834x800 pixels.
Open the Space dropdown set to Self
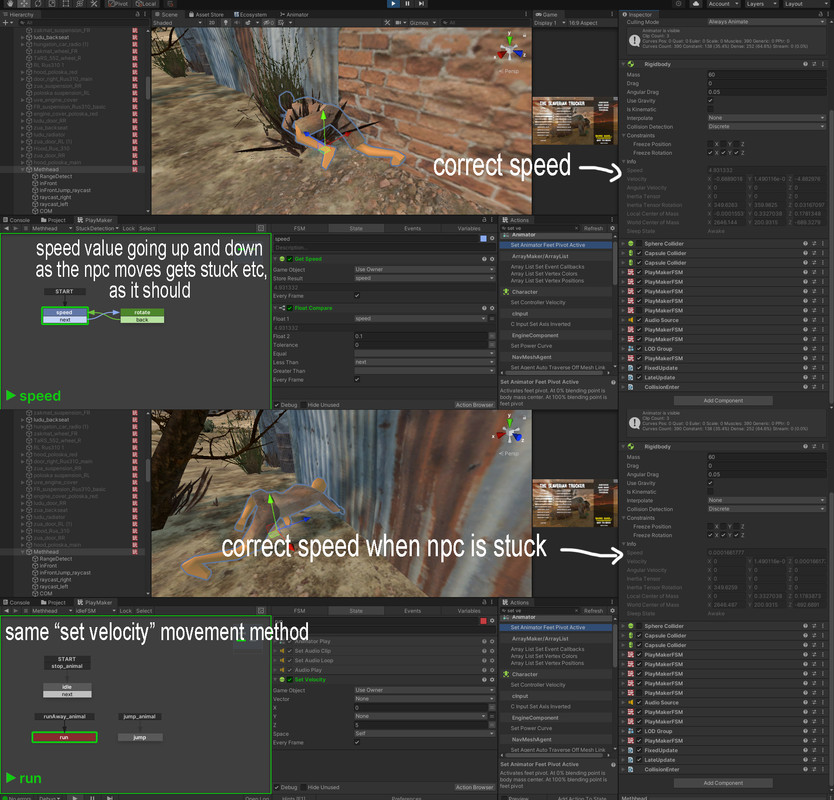tap(424, 734)
